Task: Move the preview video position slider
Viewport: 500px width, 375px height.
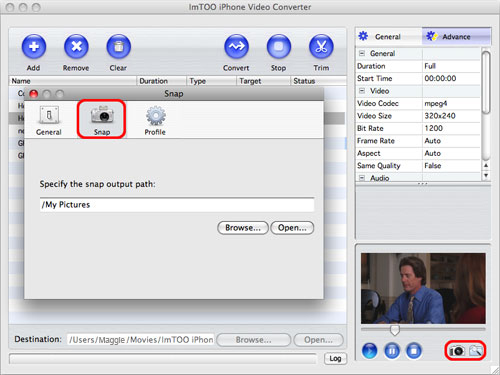Action: (x=395, y=330)
